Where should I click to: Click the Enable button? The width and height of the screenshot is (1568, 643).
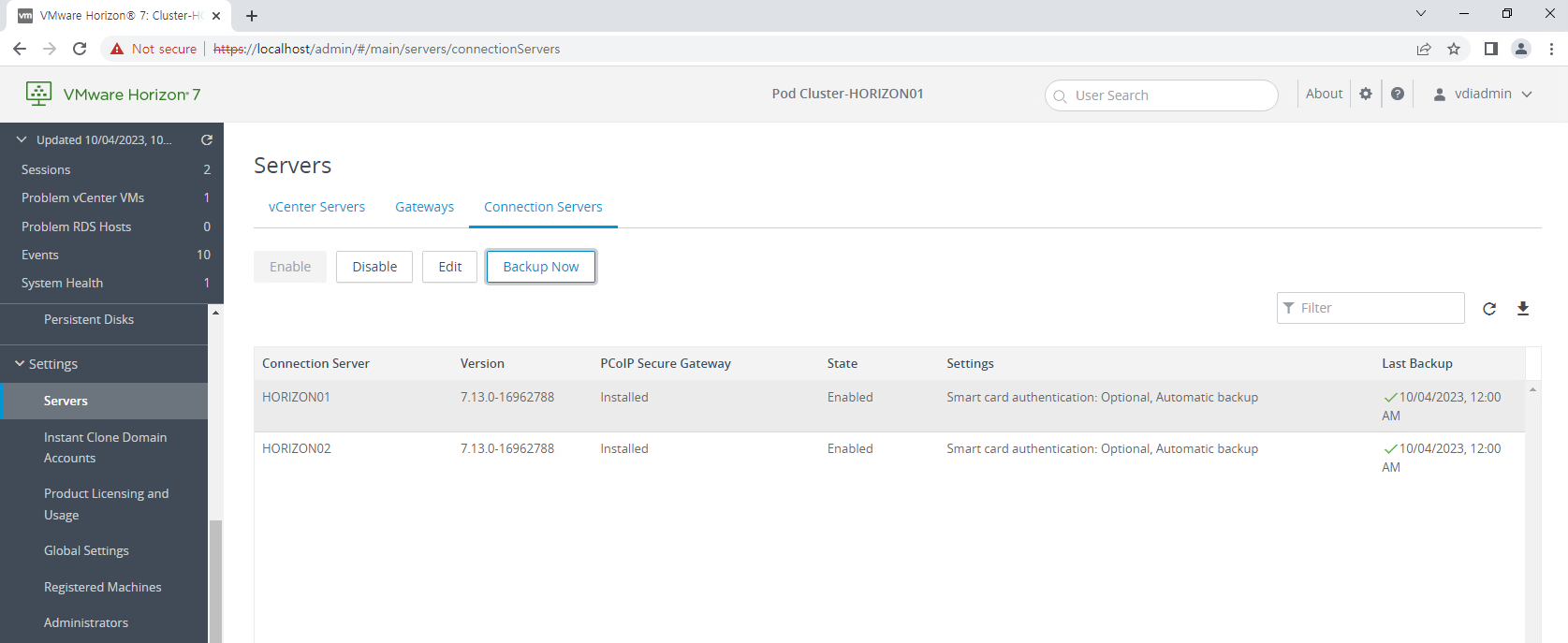tap(290, 267)
